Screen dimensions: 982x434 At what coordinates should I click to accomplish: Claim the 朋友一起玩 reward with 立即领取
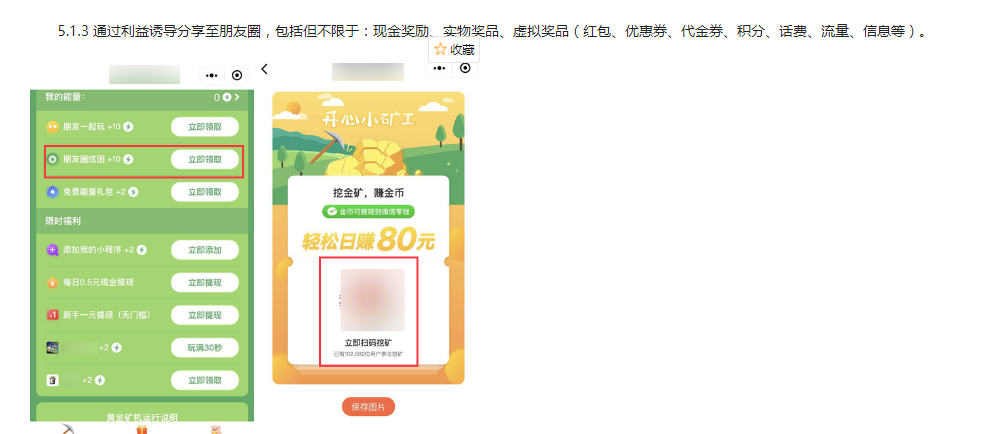(205, 127)
